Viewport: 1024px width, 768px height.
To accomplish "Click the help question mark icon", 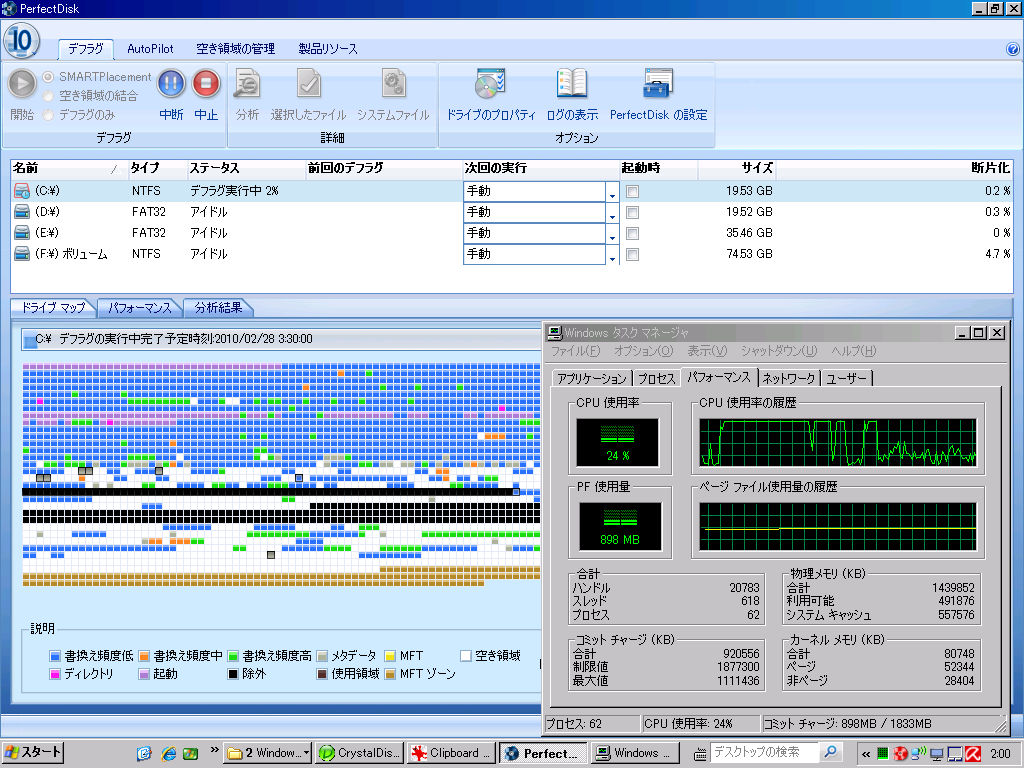I will click(1012, 49).
